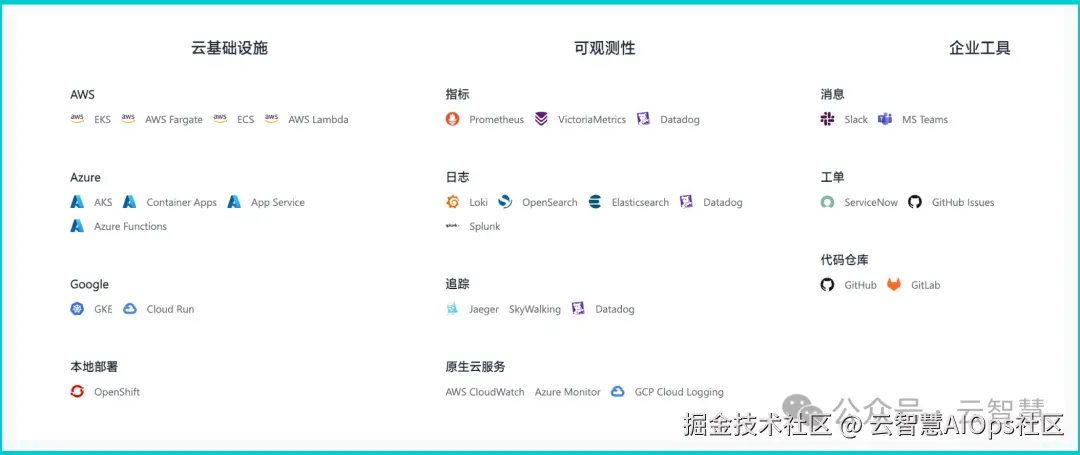
Task: Select the Azure icon next to Container Apps
Action: 129,202
